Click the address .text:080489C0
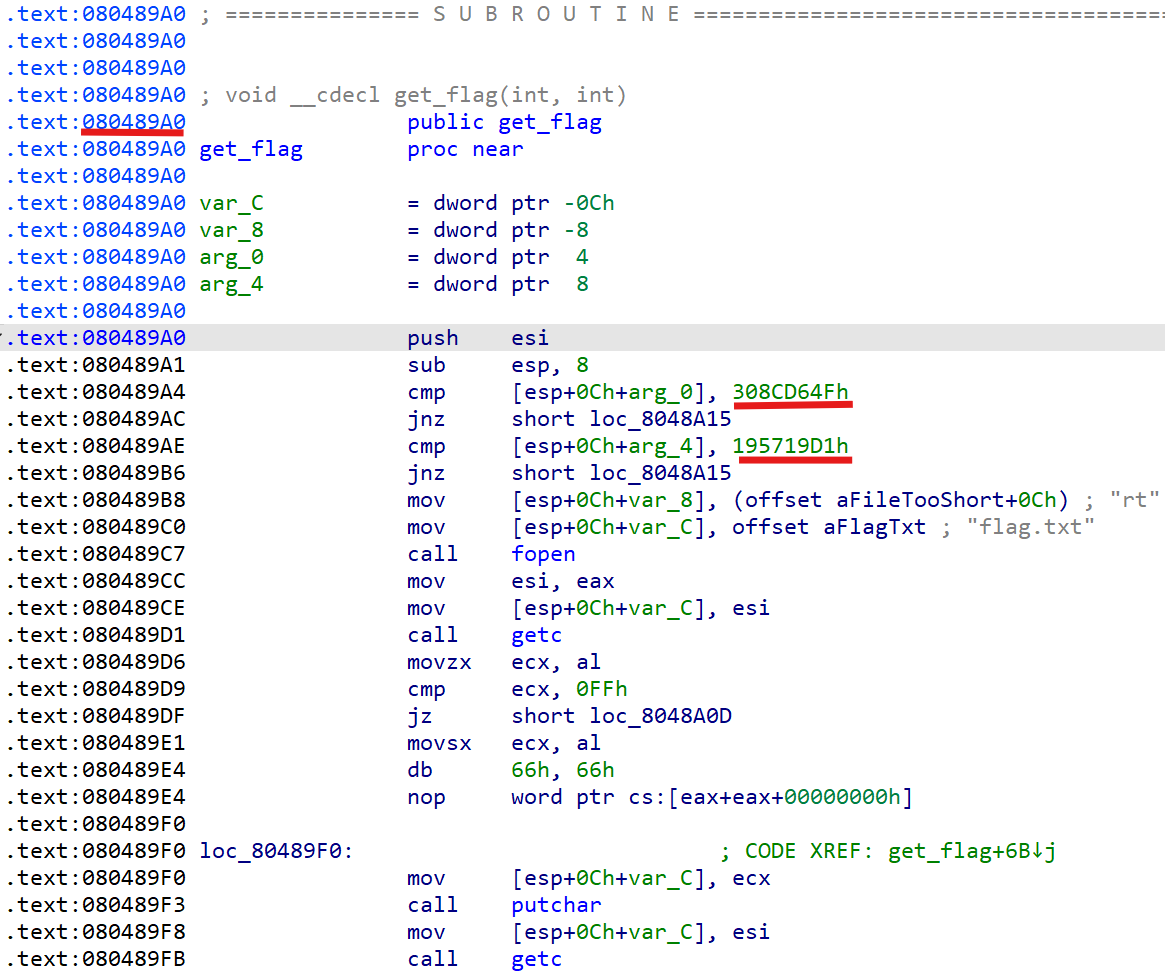 95,527
